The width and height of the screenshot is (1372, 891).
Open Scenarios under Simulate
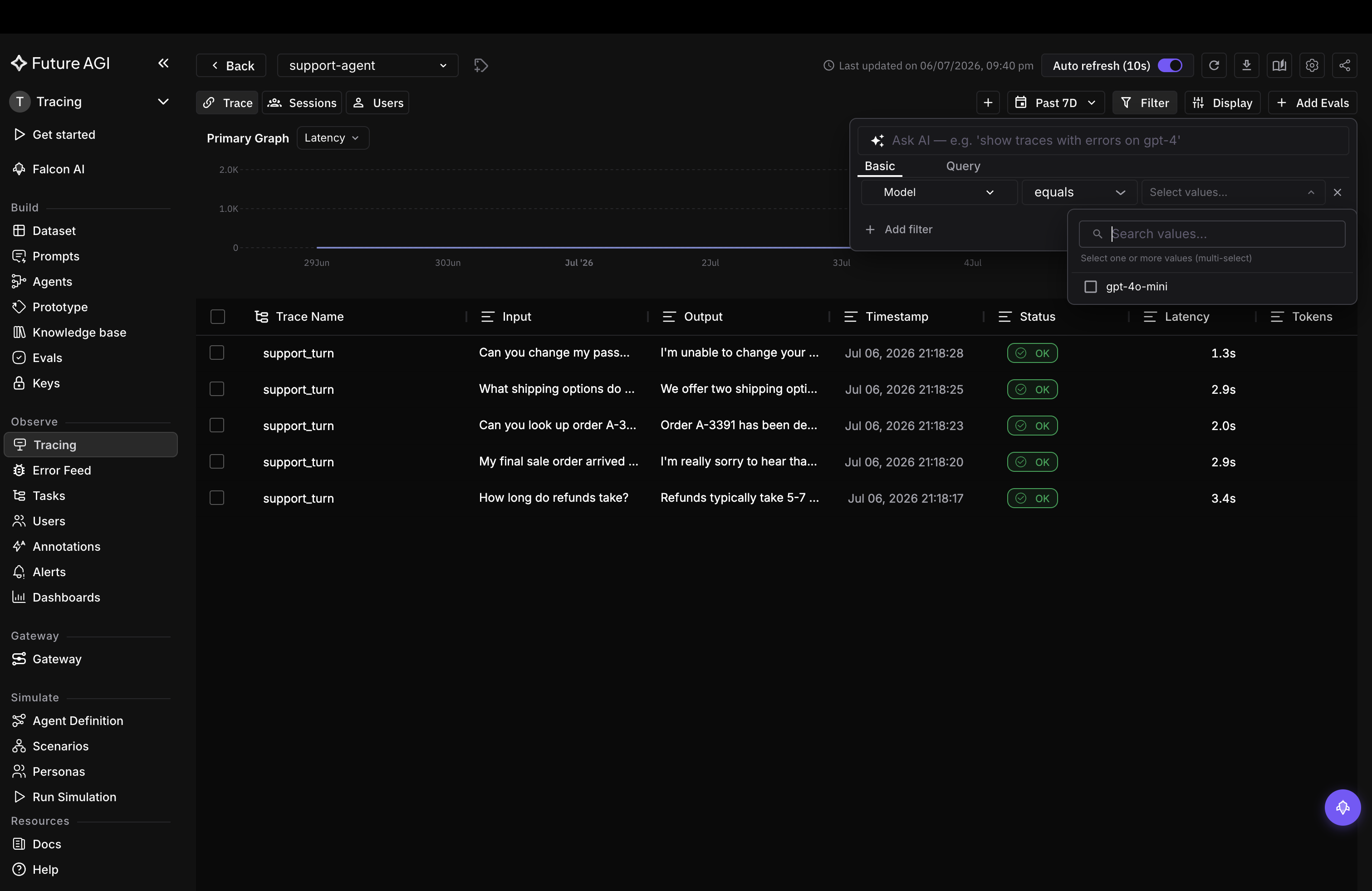(60, 745)
